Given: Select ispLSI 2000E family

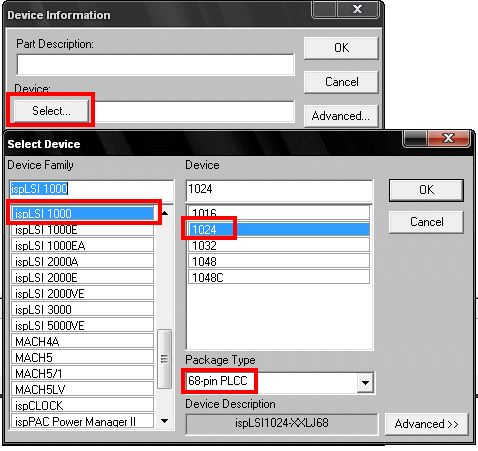Looking at the screenshot, I should [83, 278].
